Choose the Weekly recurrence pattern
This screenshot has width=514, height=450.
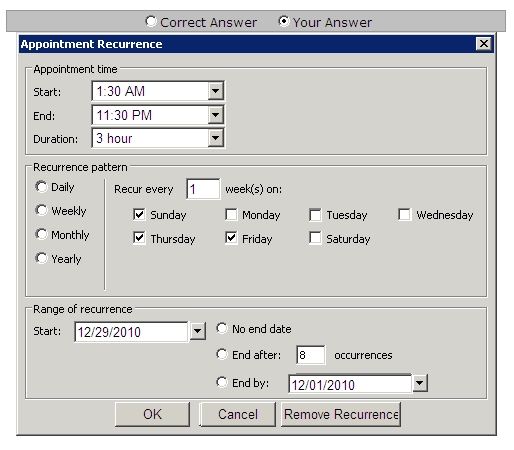coord(41,210)
